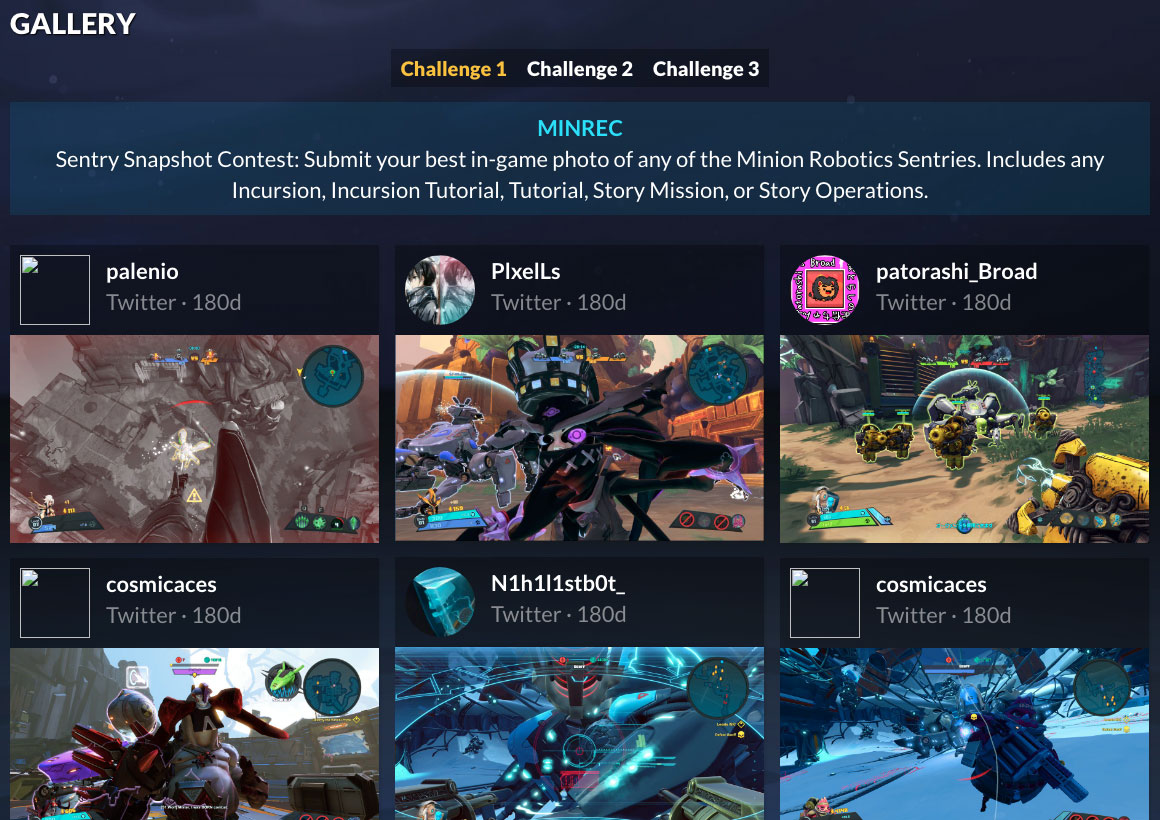Click the patorashi_Broad username link
1160x820 pixels.
(956, 272)
